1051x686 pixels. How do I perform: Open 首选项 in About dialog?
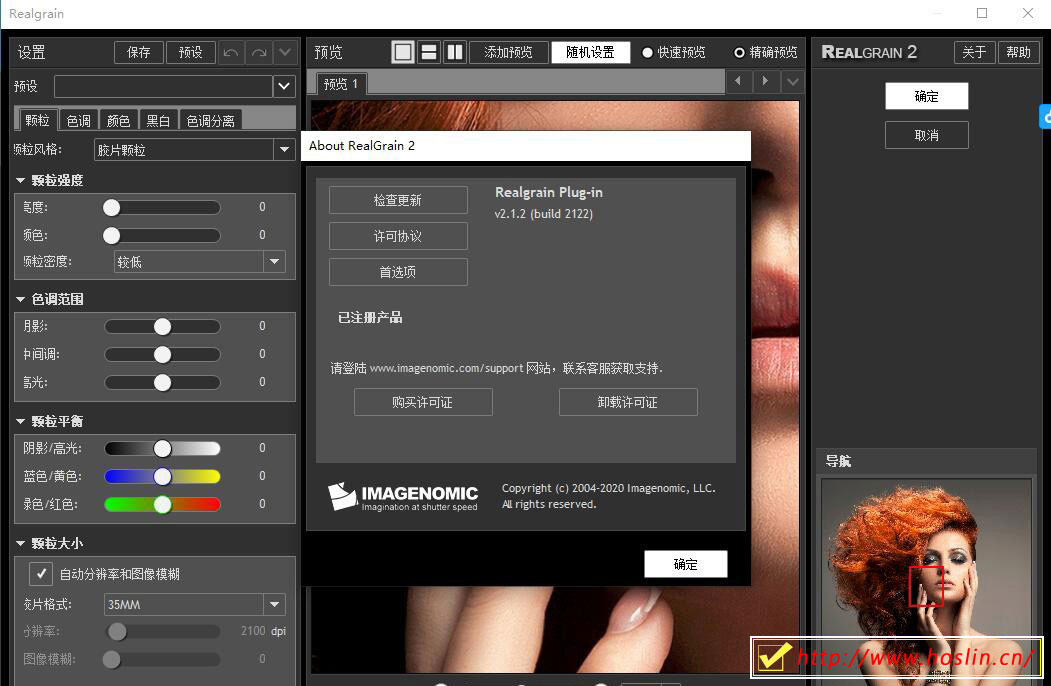398,272
